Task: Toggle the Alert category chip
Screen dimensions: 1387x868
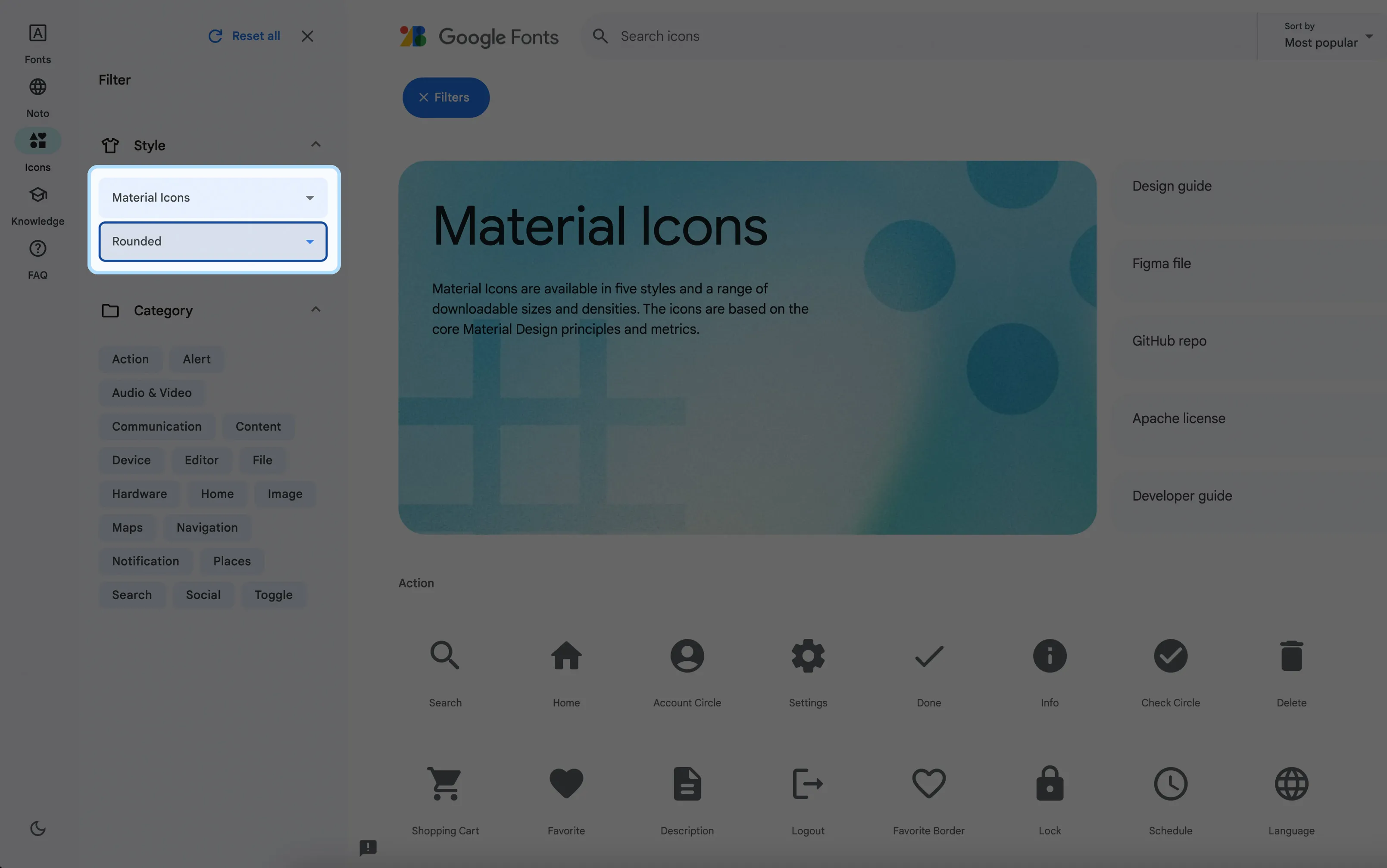Action: tap(197, 359)
